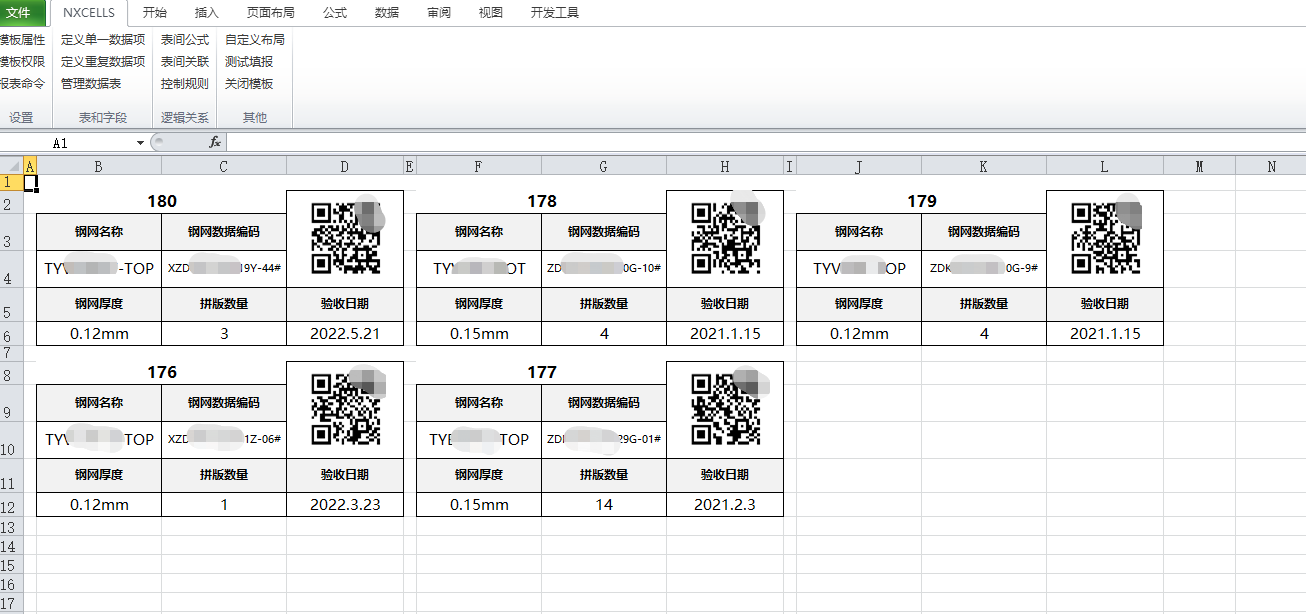The width and height of the screenshot is (1306, 614).
Task: Select the column D header
Action: click(344, 167)
